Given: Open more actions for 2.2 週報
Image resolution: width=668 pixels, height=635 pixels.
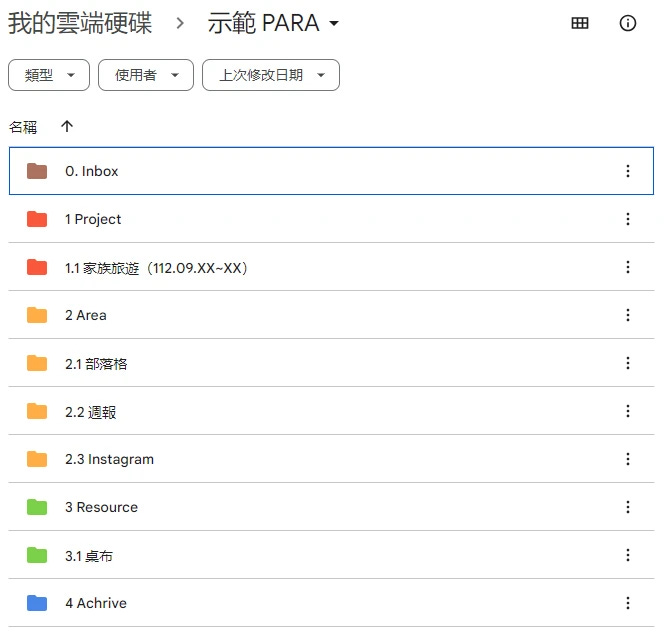Looking at the screenshot, I should click(x=628, y=411).
